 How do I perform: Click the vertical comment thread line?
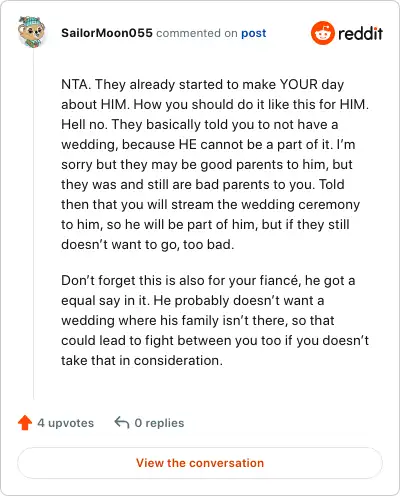pos(33,224)
